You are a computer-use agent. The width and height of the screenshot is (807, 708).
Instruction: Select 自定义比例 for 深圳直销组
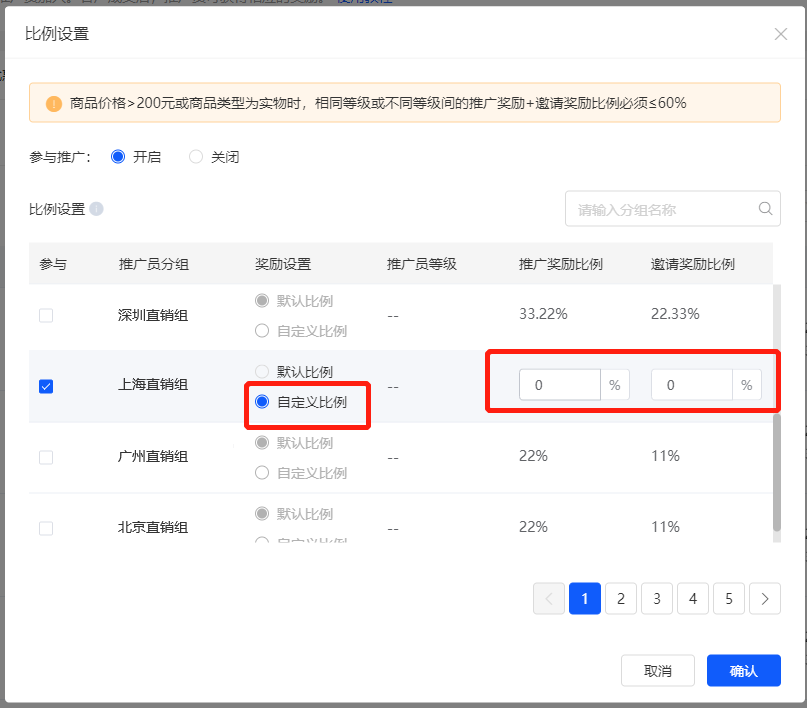(x=262, y=330)
